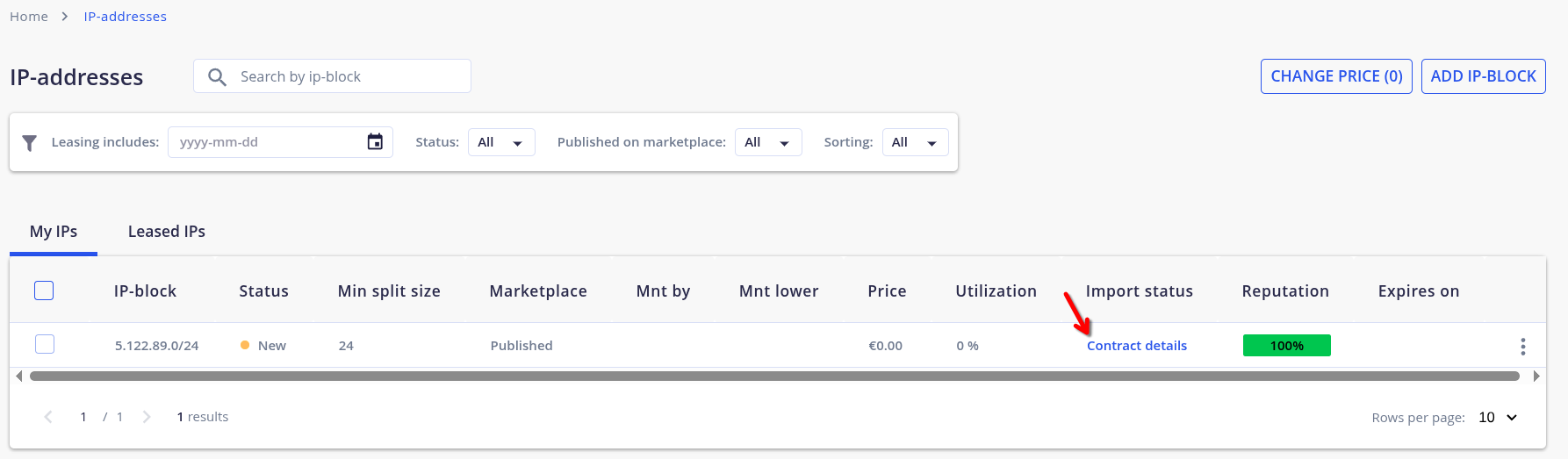The width and height of the screenshot is (1568, 459).
Task: Click the search magnifier icon
Action: 217,77
